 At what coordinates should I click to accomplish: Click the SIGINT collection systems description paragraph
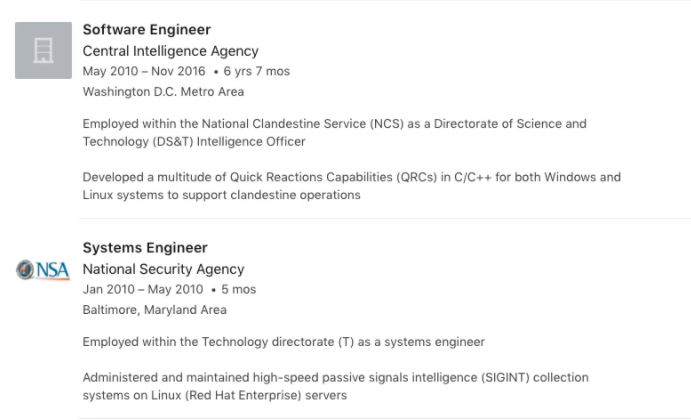(x=336, y=387)
